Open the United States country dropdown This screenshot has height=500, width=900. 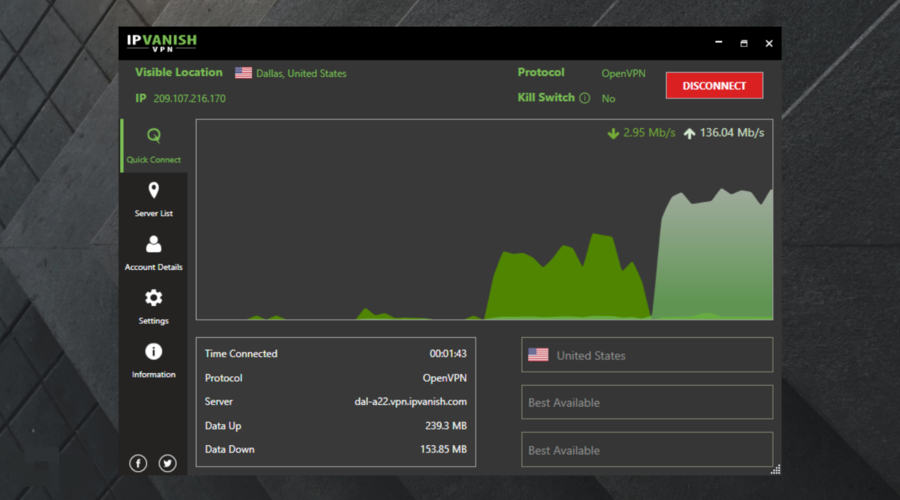point(647,355)
